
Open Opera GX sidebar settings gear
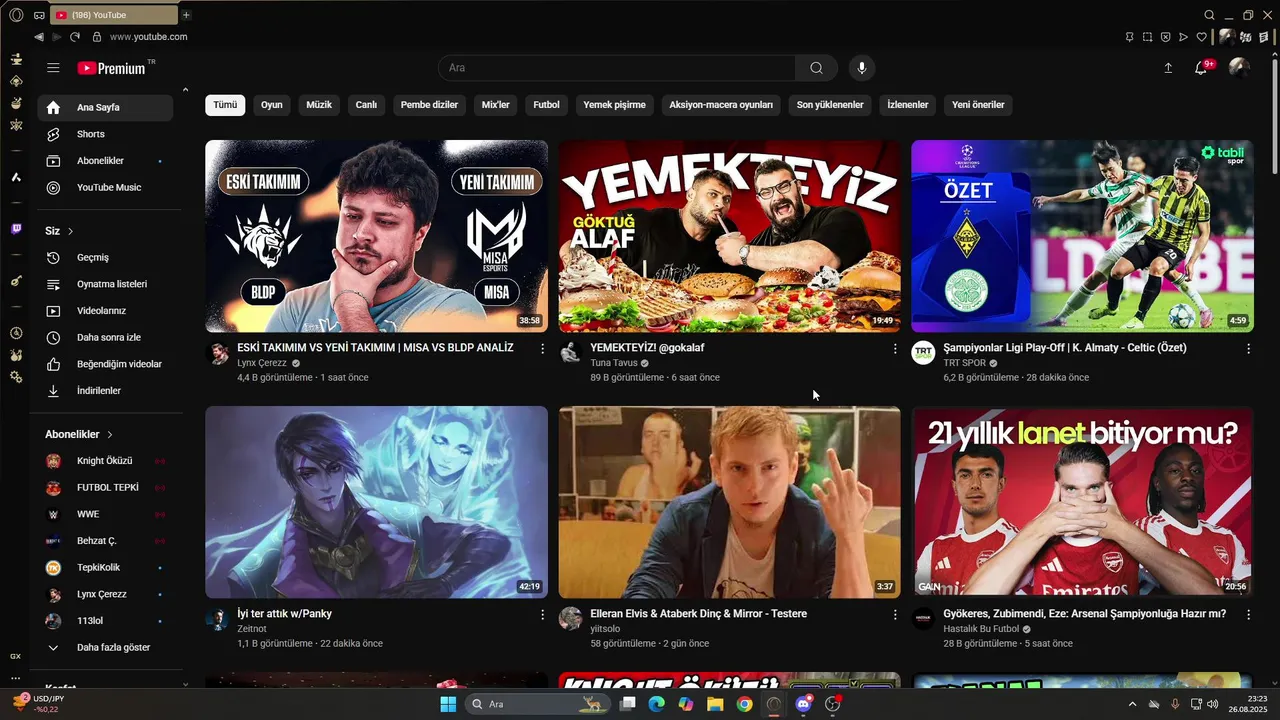tap(16, 377)
